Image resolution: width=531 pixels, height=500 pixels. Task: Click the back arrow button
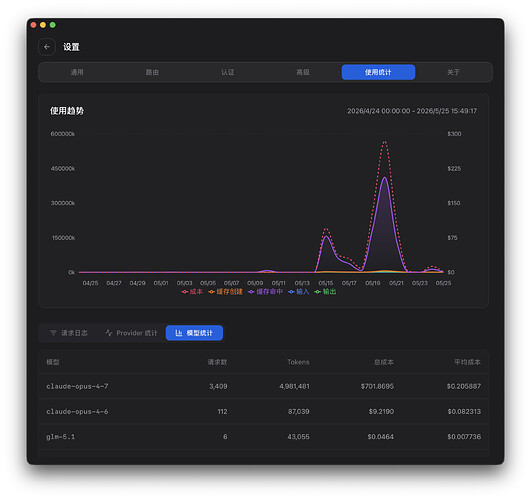(47, 47)
